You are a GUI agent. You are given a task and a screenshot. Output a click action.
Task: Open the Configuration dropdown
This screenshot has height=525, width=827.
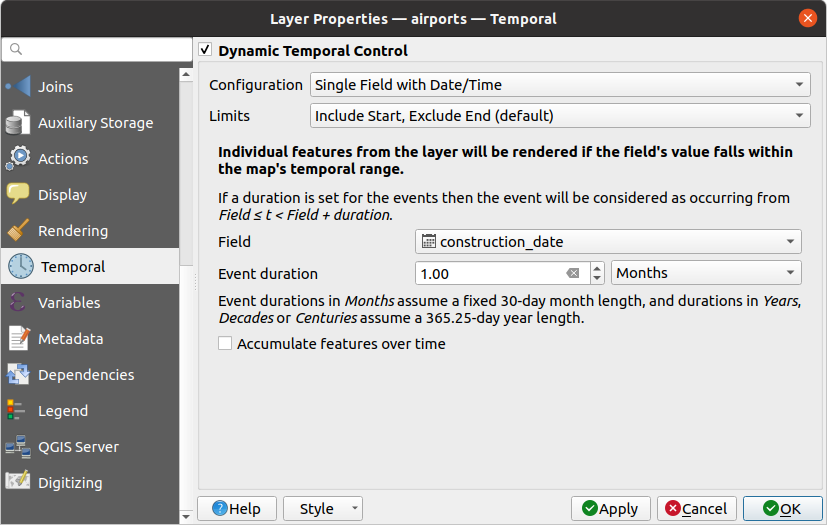click(x=559, y=85)
